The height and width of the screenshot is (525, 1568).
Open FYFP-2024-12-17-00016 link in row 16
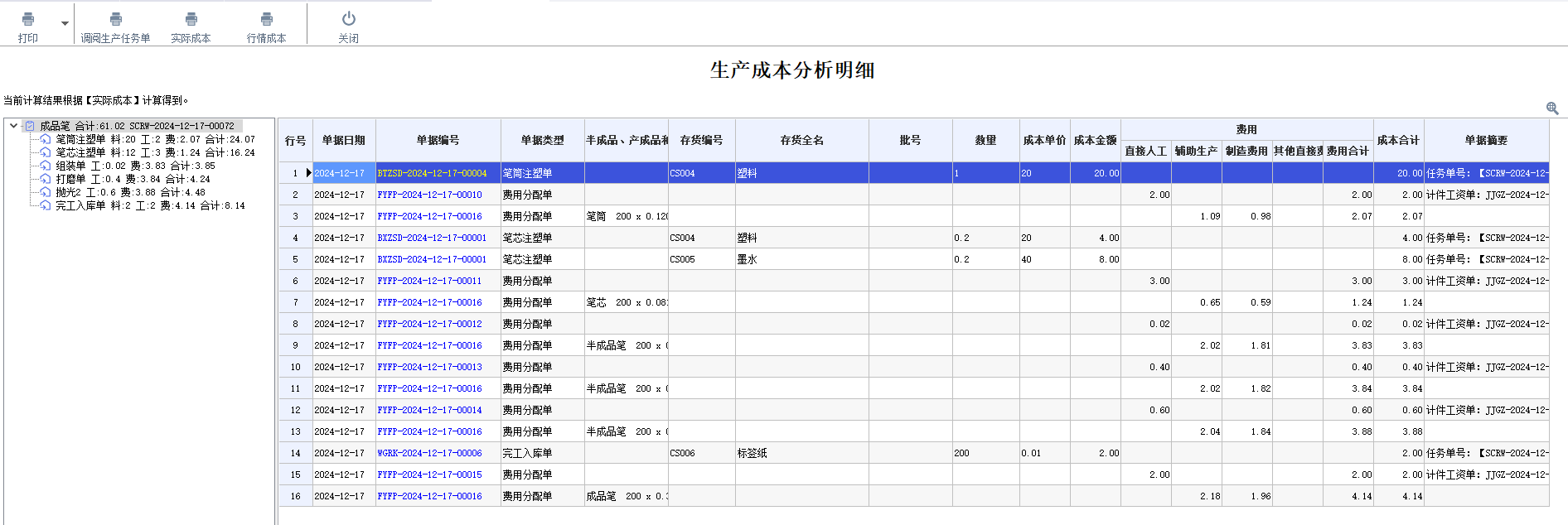429,496
